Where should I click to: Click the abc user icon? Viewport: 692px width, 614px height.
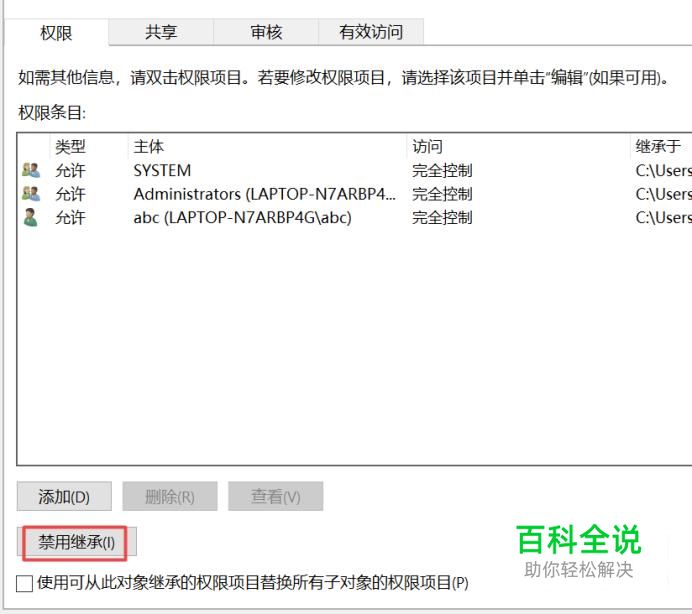[30, 217]
